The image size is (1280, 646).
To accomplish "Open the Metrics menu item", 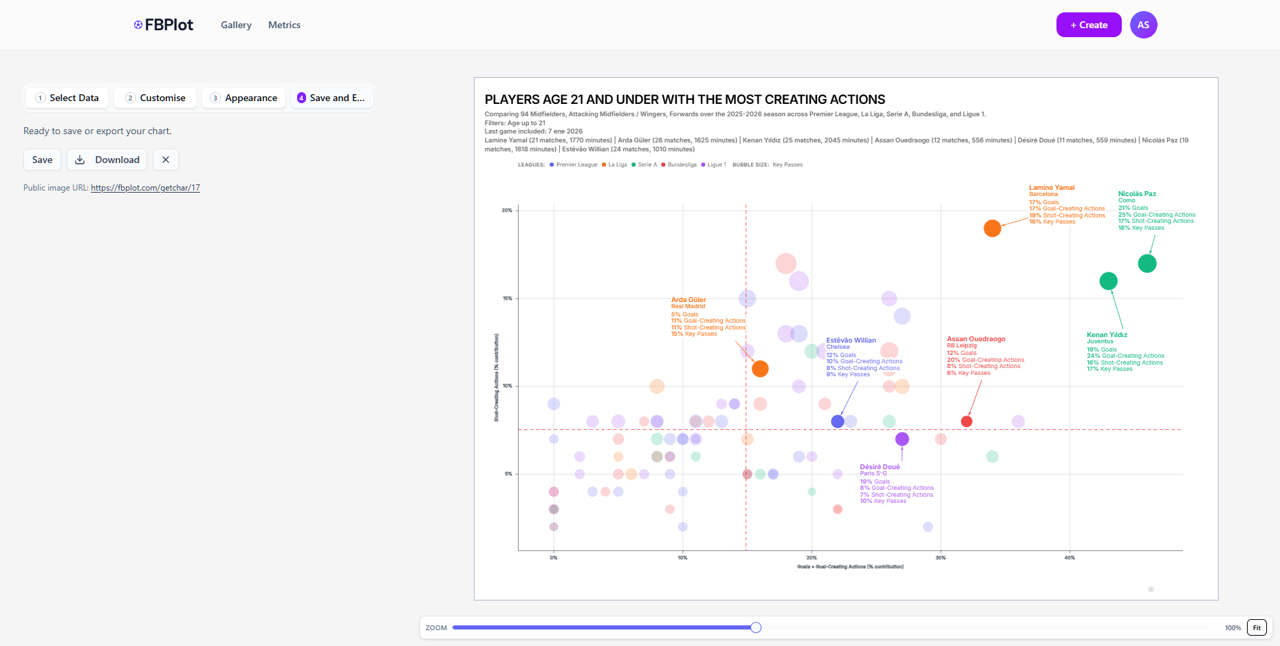I will tap(284, 25).
